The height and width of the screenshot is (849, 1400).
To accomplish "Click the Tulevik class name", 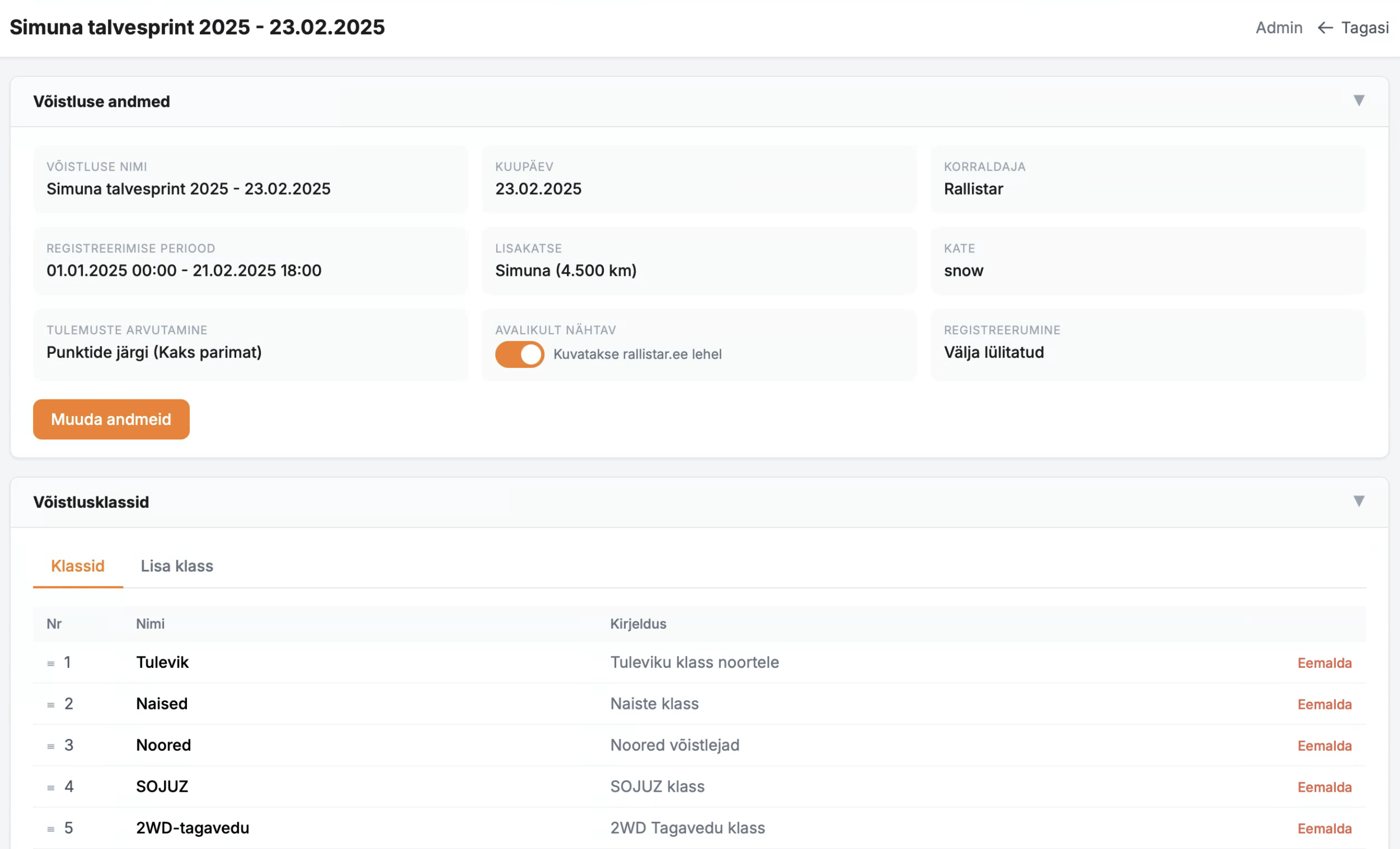I will coord(162,662).
